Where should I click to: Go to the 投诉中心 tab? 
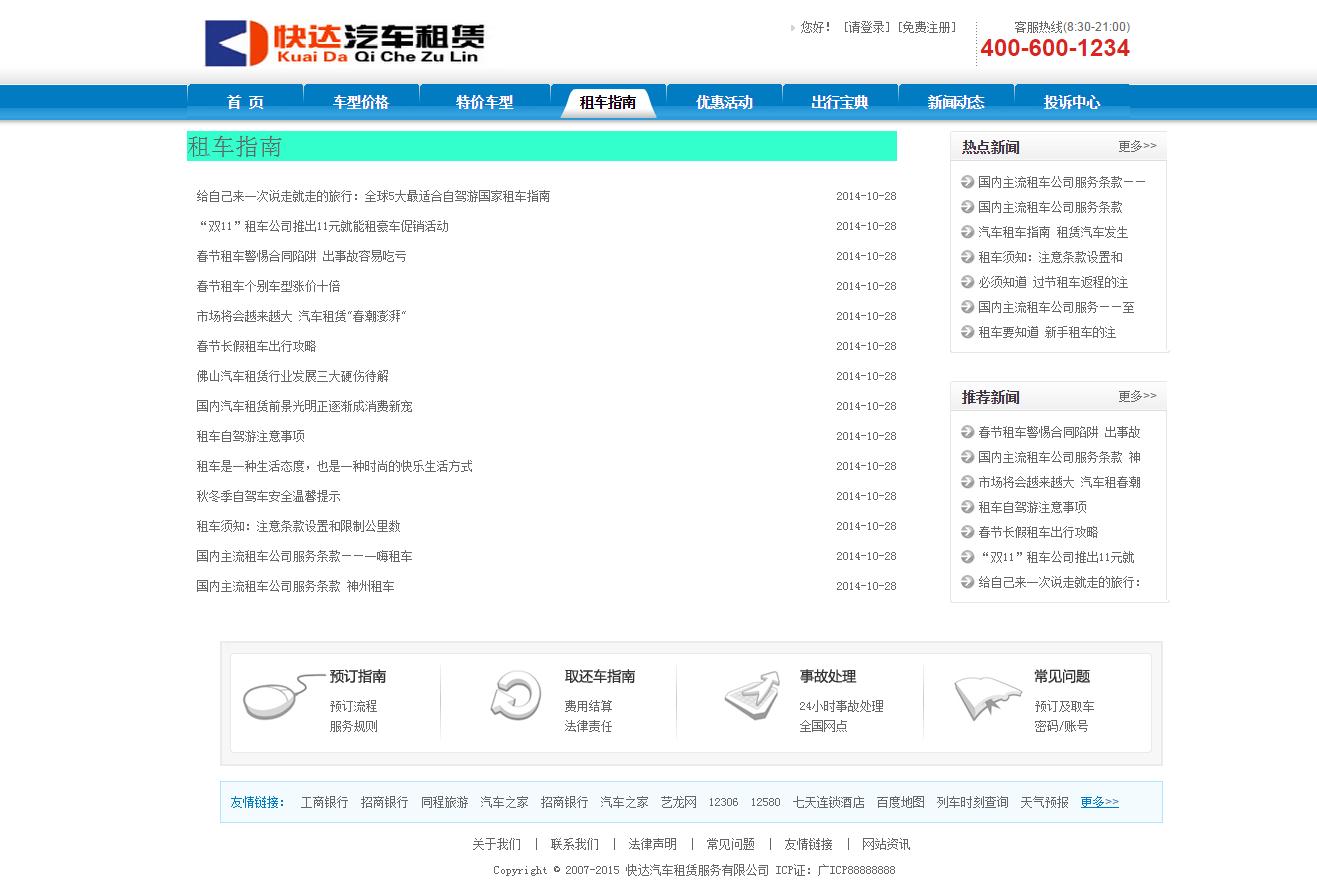pos(1071,102)
